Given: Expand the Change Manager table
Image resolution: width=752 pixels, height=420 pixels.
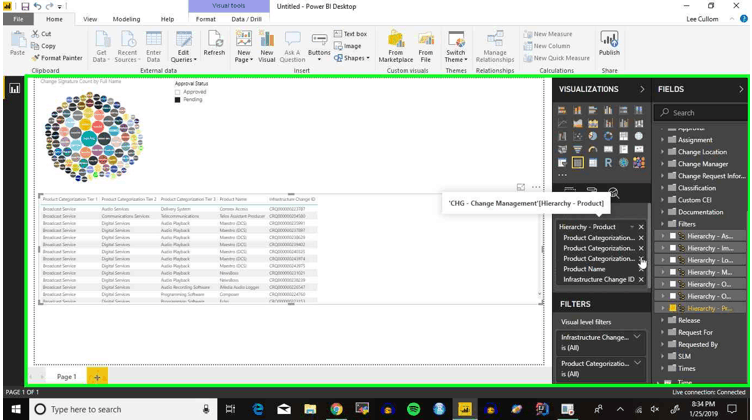Looking at the screenshot, I should (663, 164).
